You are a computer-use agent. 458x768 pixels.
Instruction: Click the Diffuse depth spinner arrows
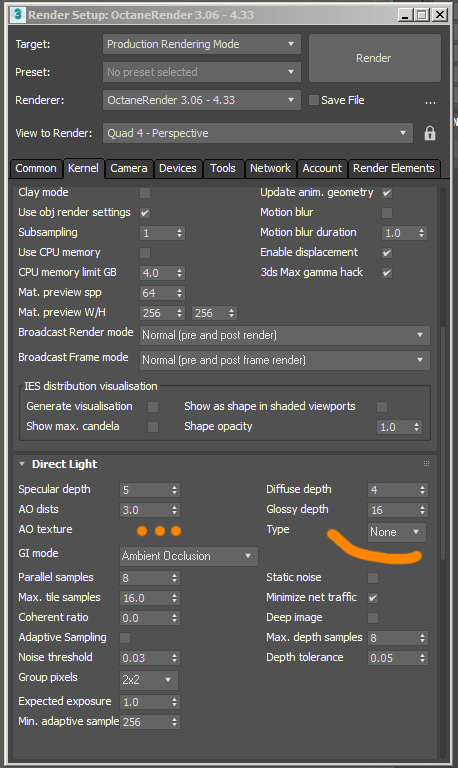[x=422, y=490]
